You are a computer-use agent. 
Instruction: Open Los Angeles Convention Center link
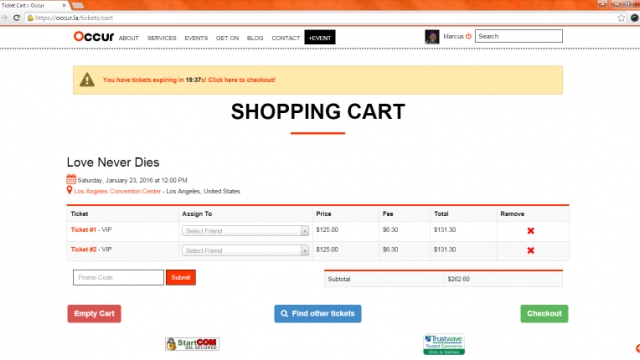pos(117,191)
